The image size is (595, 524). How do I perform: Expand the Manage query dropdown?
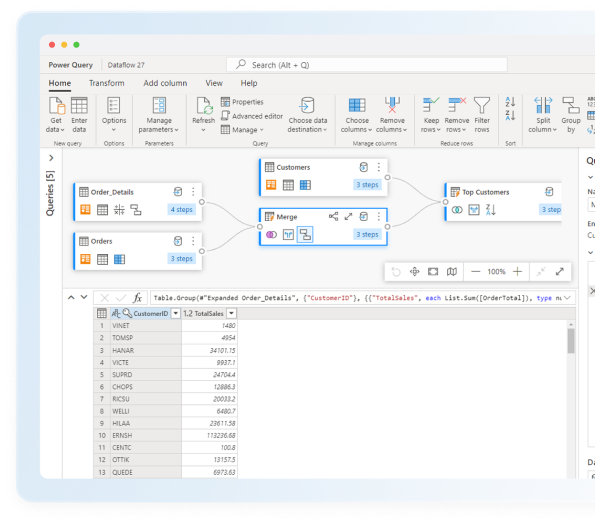(x=242, y=130)
